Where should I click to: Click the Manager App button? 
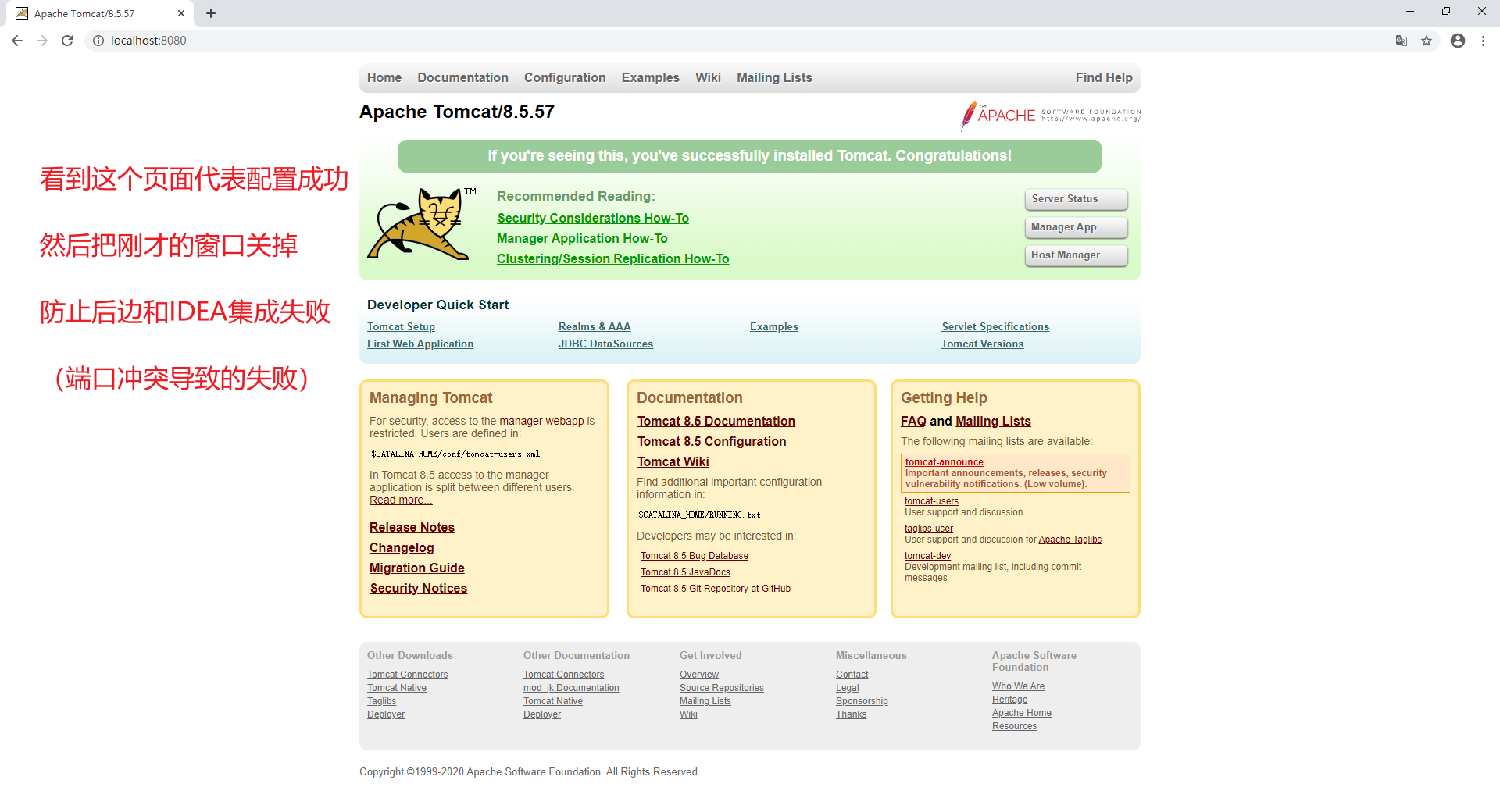1076,227
